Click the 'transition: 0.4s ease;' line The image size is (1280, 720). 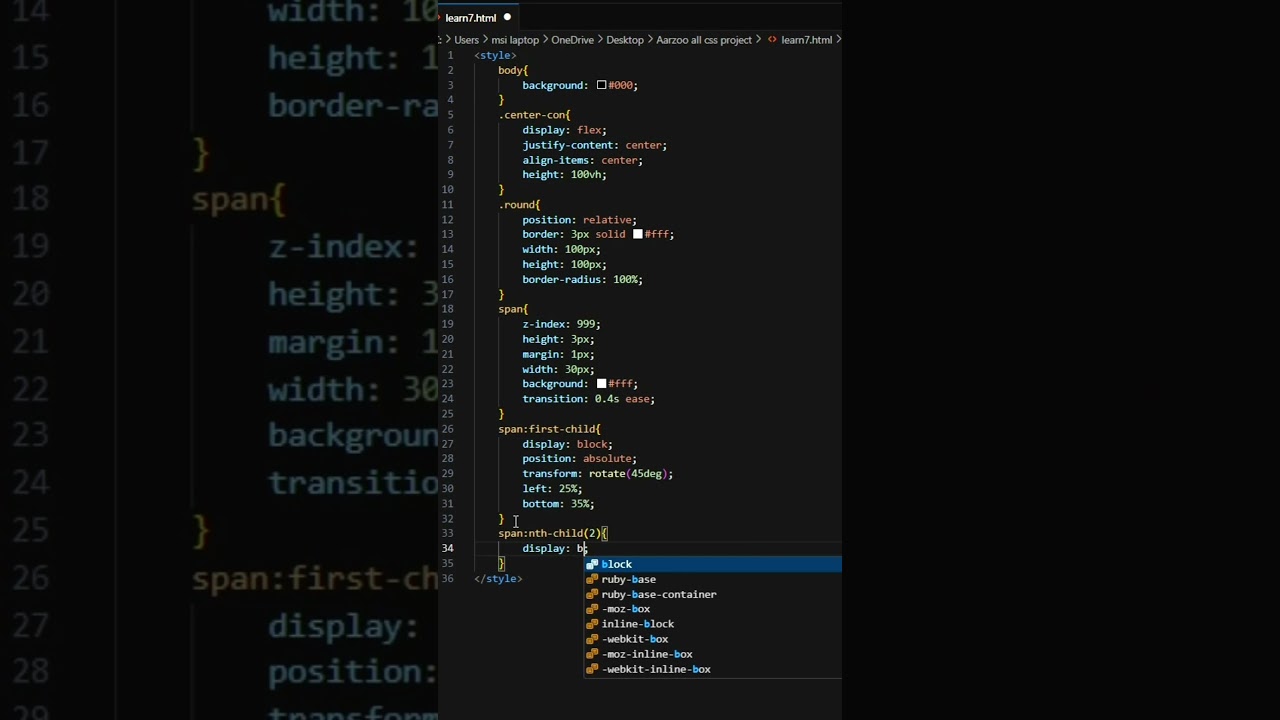pos(588,399)
